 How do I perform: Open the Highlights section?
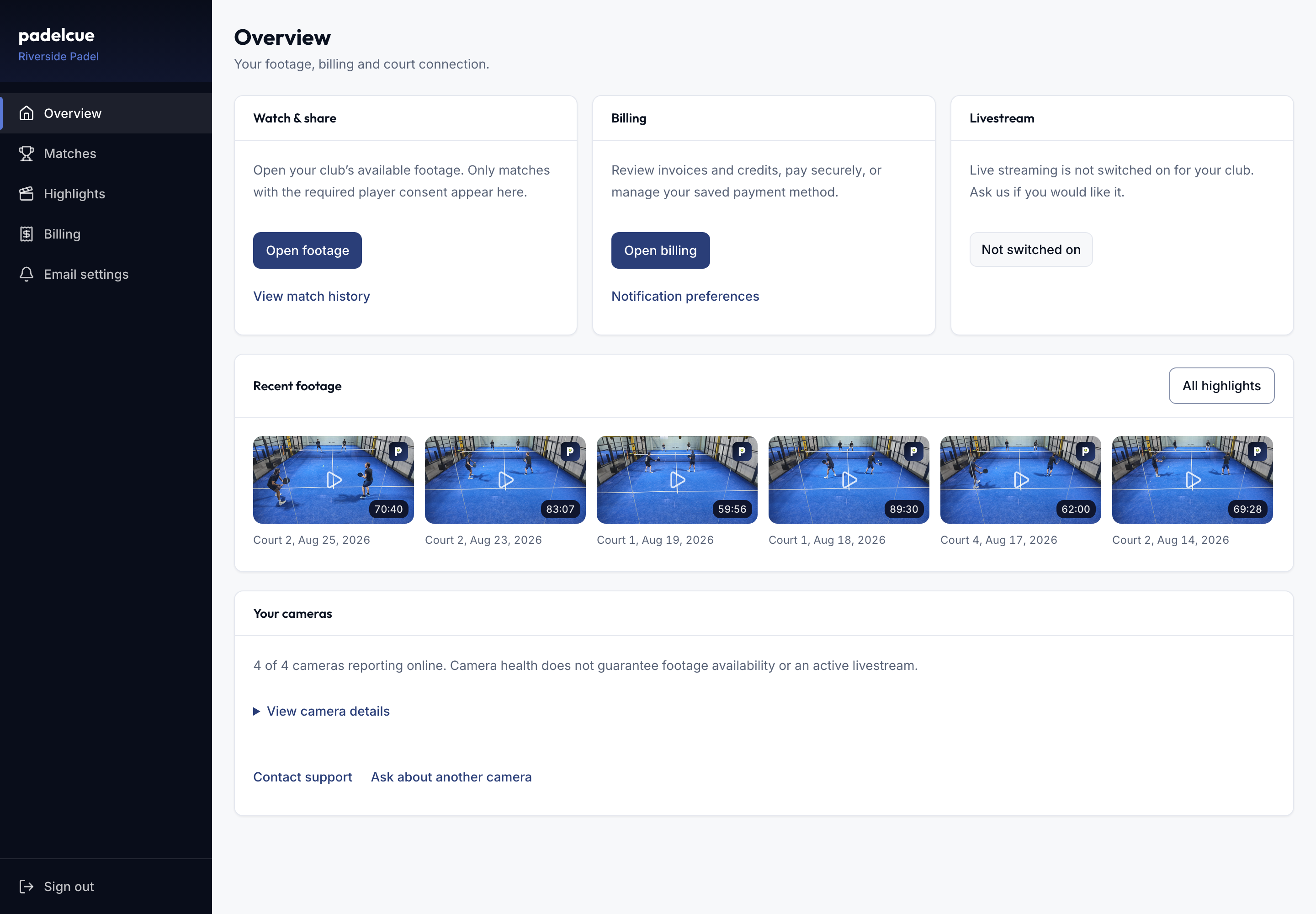point(106,194)
